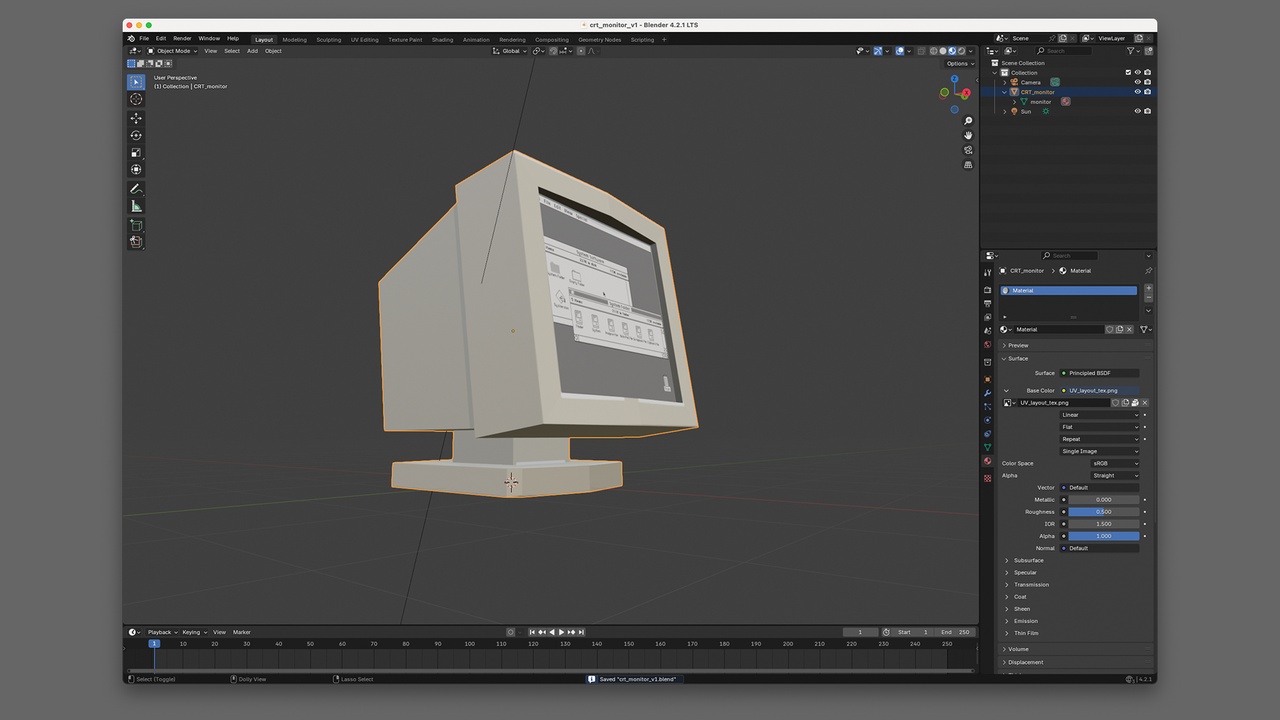Activate the Select Box tool
This screenshot has height=720, width=1280.
[x=136, y=82]
